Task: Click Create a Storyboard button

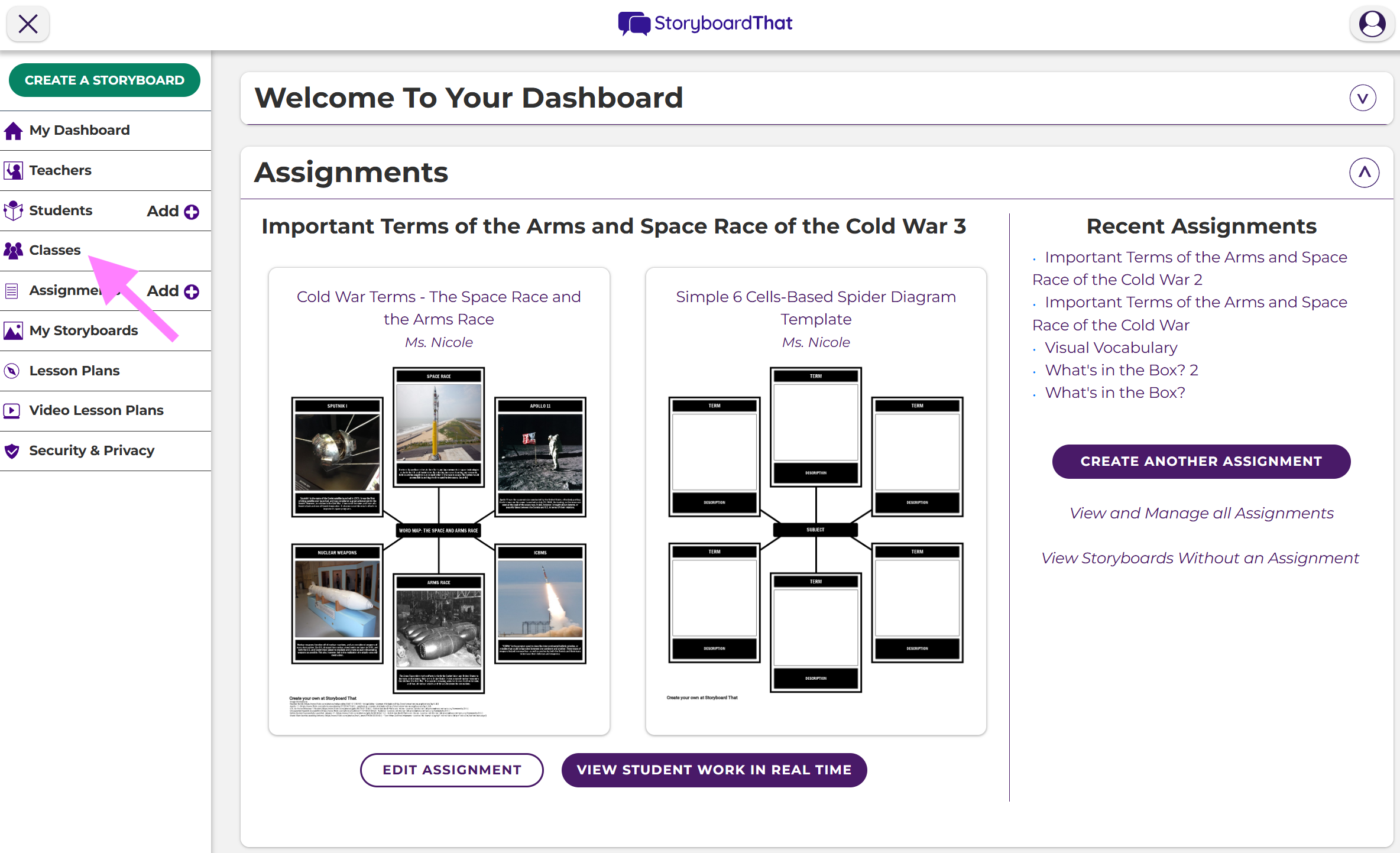Action: [105, 80]
